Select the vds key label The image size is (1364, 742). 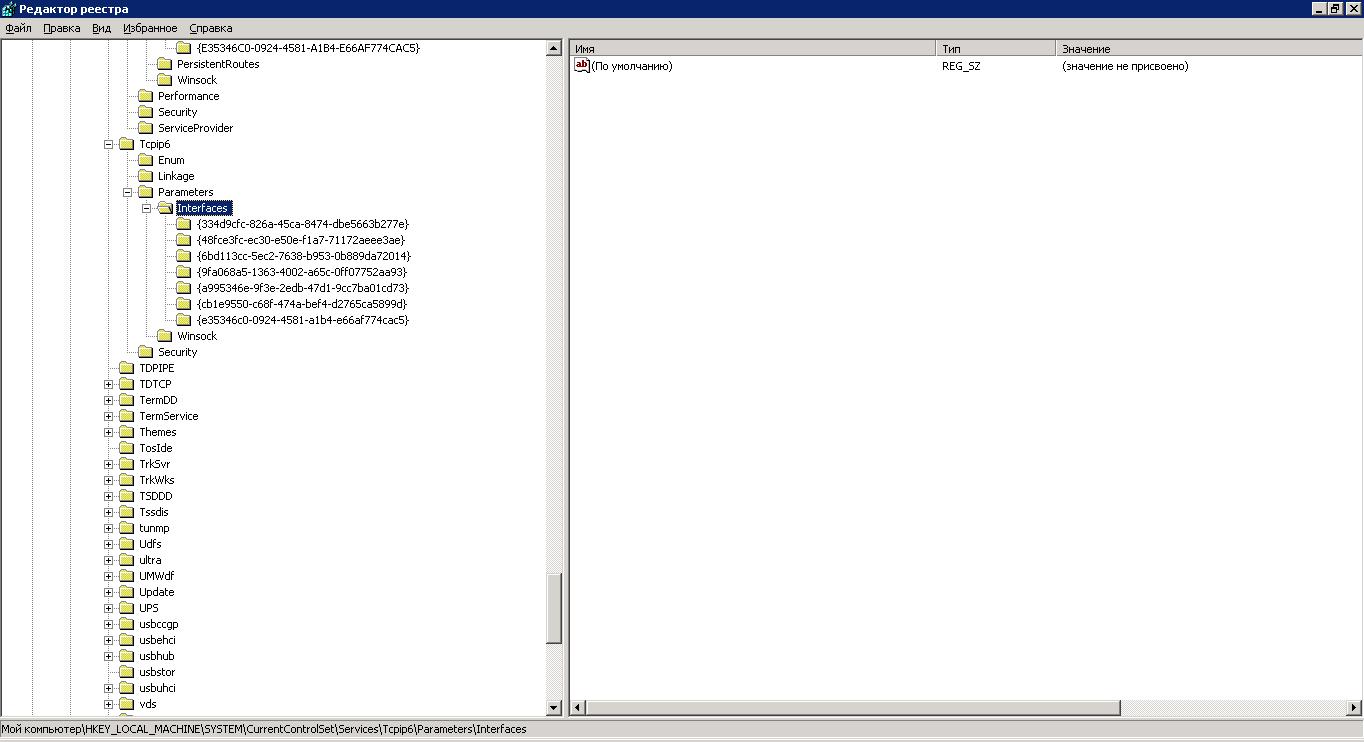[148, 704]
